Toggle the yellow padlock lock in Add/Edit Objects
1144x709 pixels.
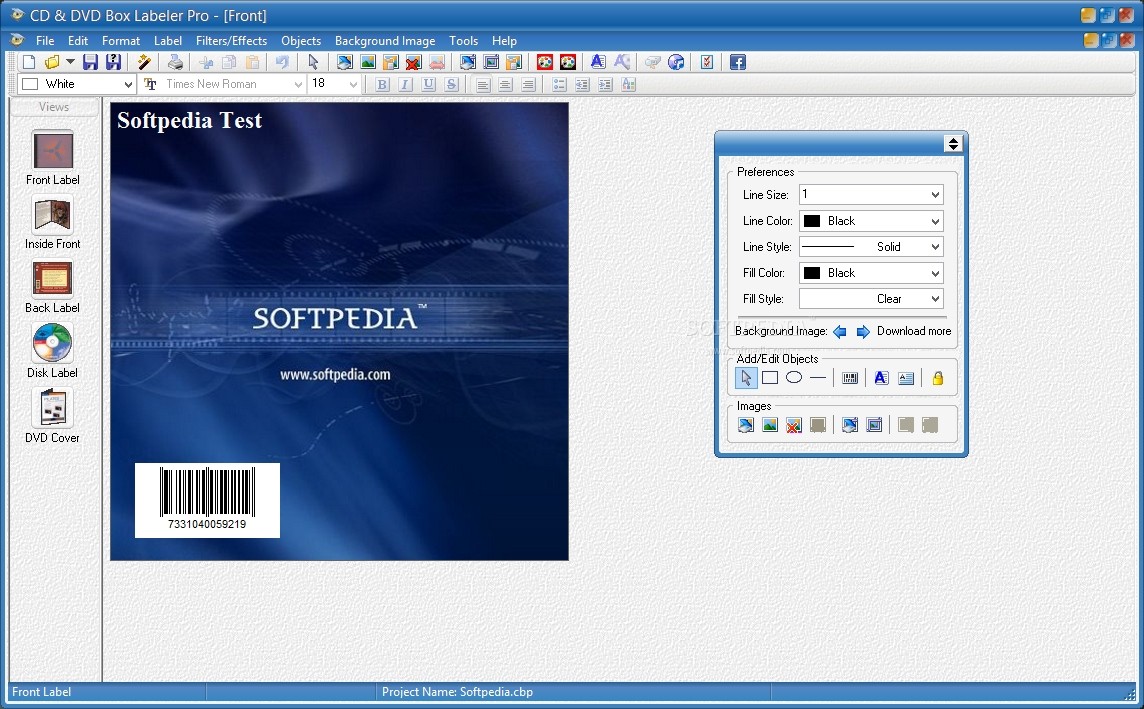click(x=938, y=378)
